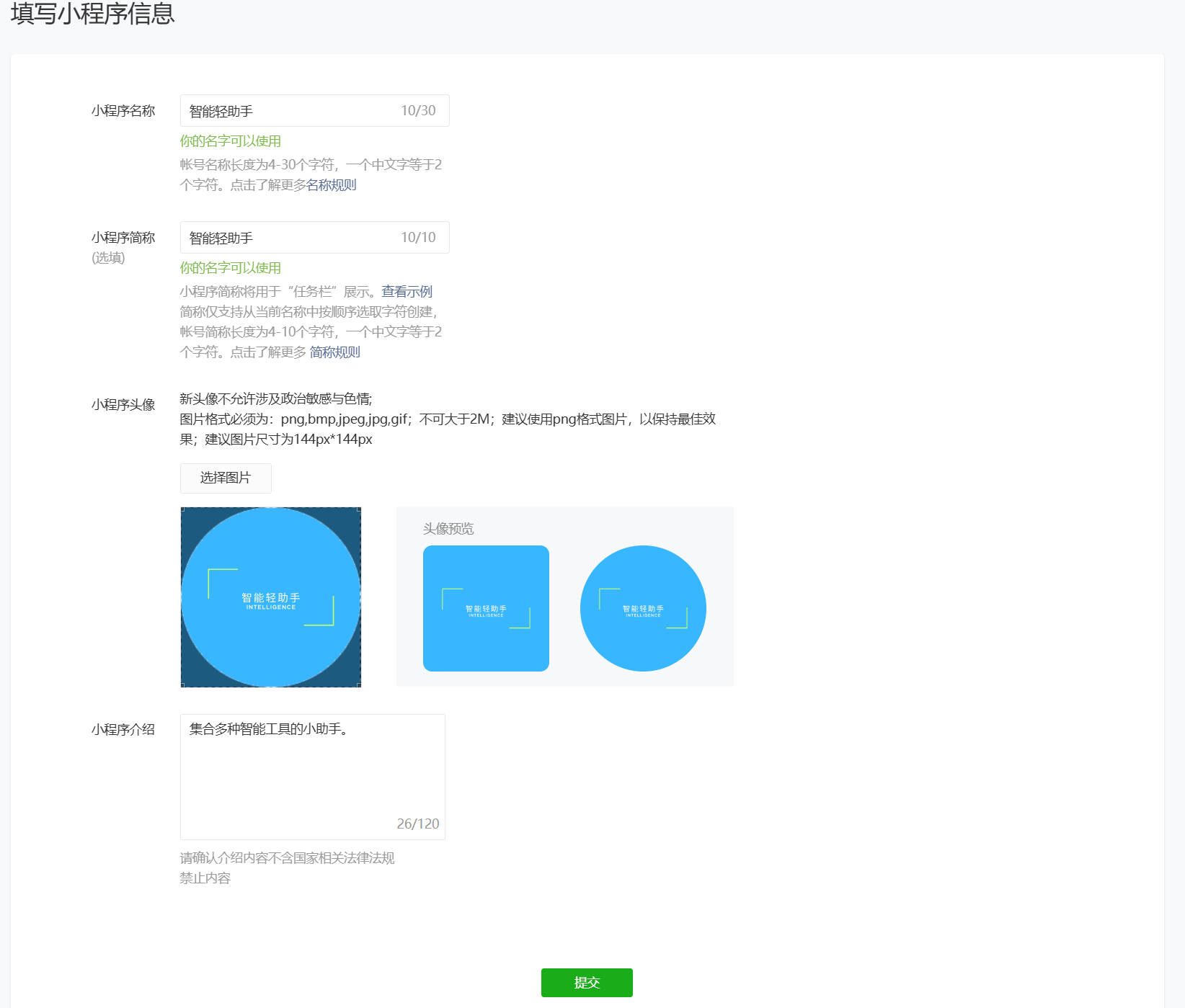1185x1008 pixels.
Task: Click the 10/10 character counter
Action: point(418,238)
